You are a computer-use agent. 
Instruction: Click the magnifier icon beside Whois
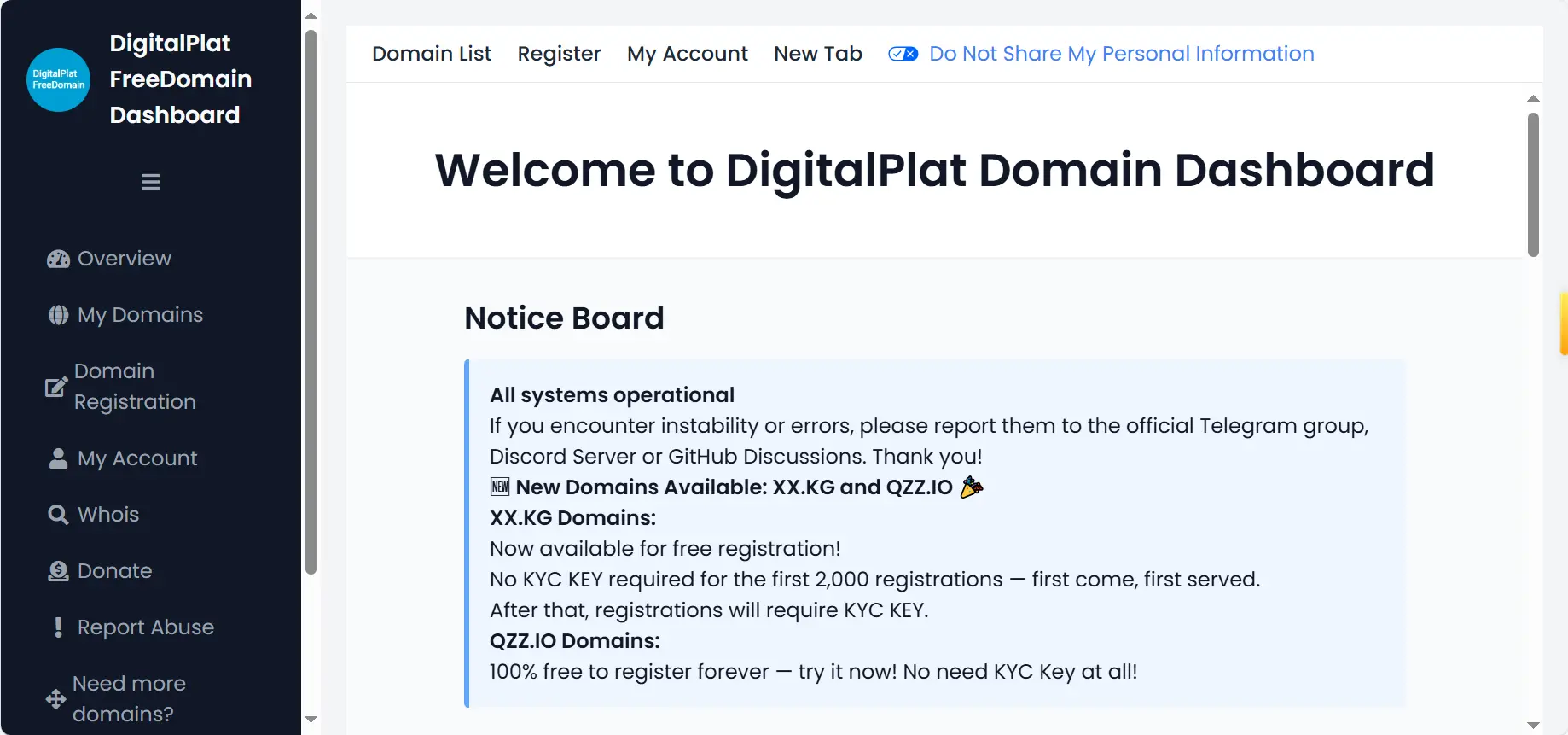[58, 515]
